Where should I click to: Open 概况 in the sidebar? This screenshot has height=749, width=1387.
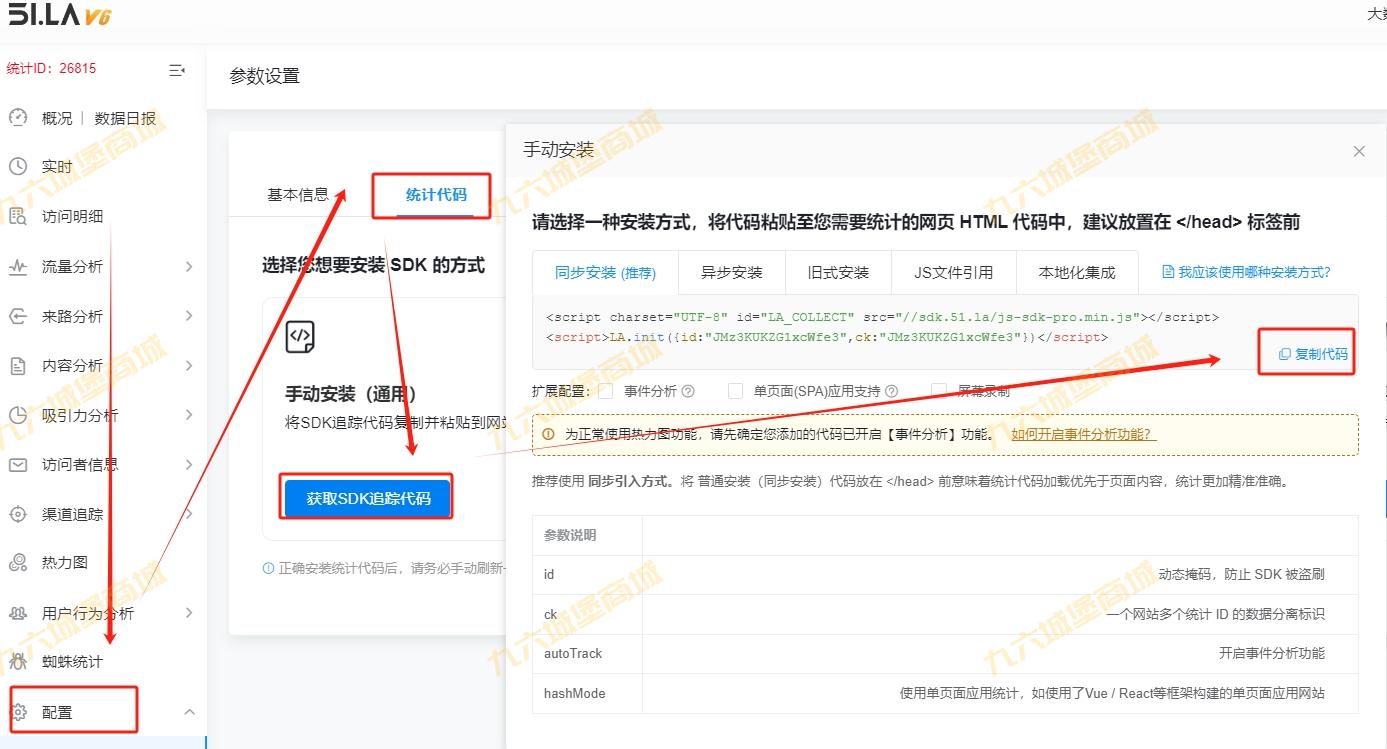pyautogui.click(x=57, y=118)
